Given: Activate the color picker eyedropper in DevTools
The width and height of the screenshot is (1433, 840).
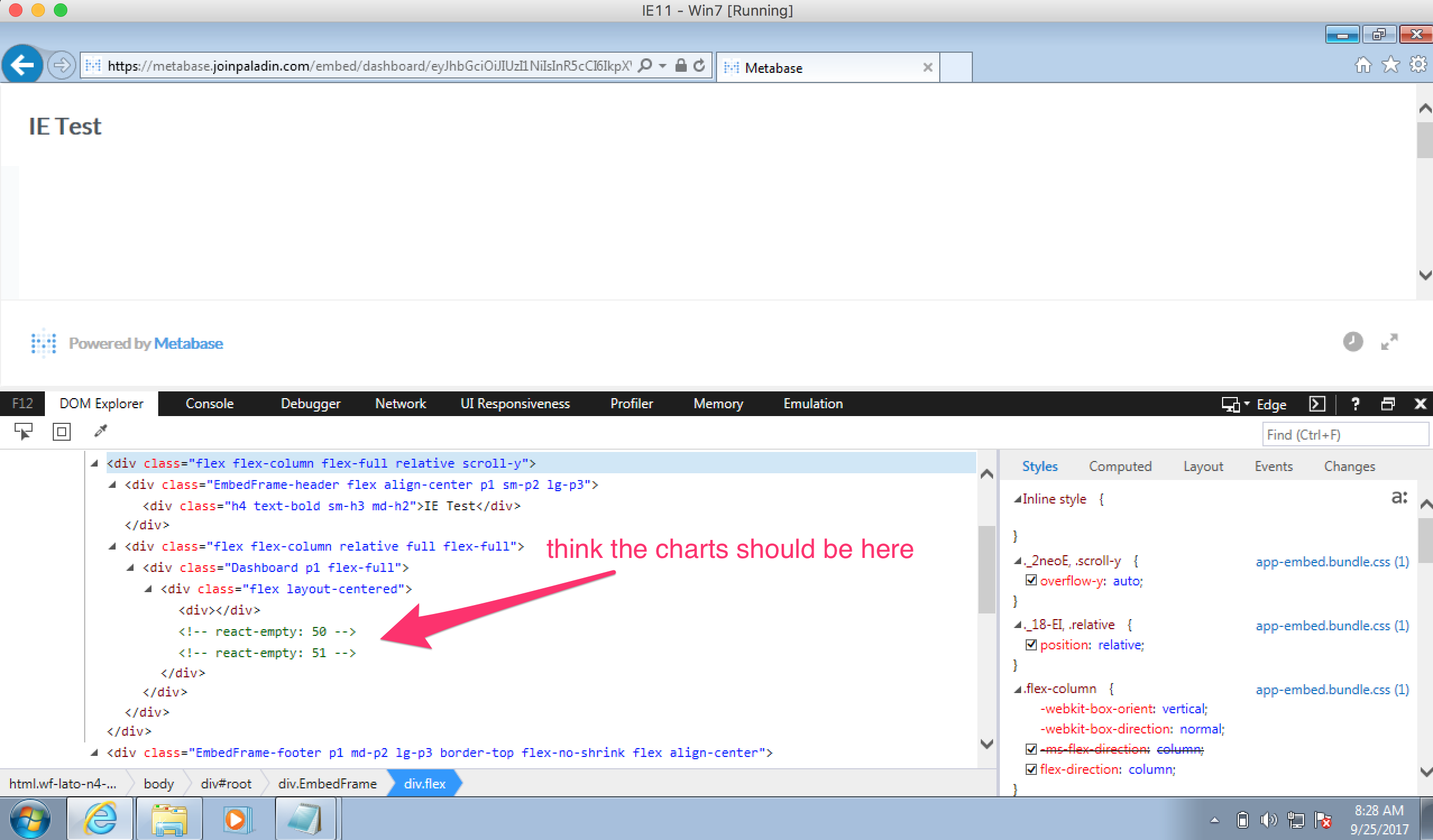Looking at the screenshot, I should pos(100,431).
